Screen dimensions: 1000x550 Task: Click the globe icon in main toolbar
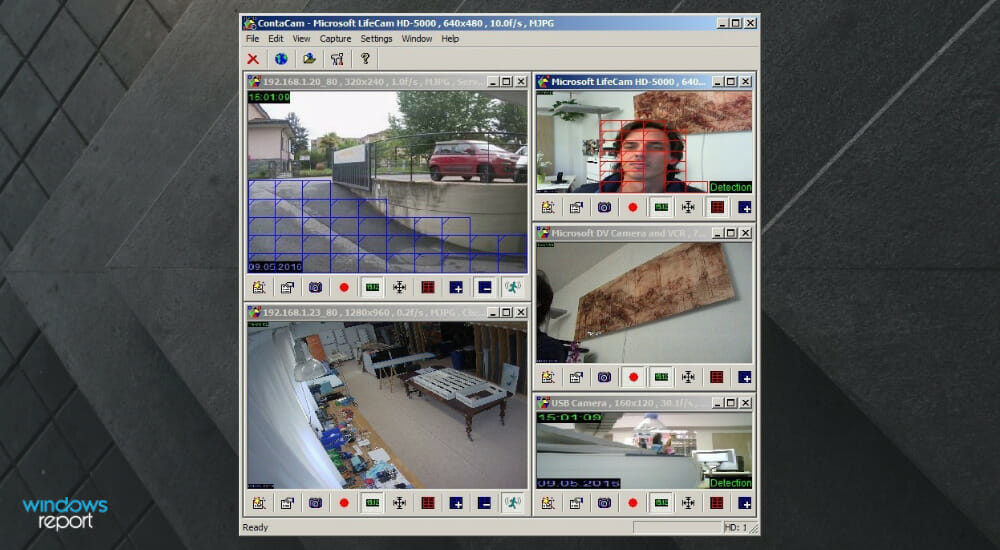click(x=281, y=59)
